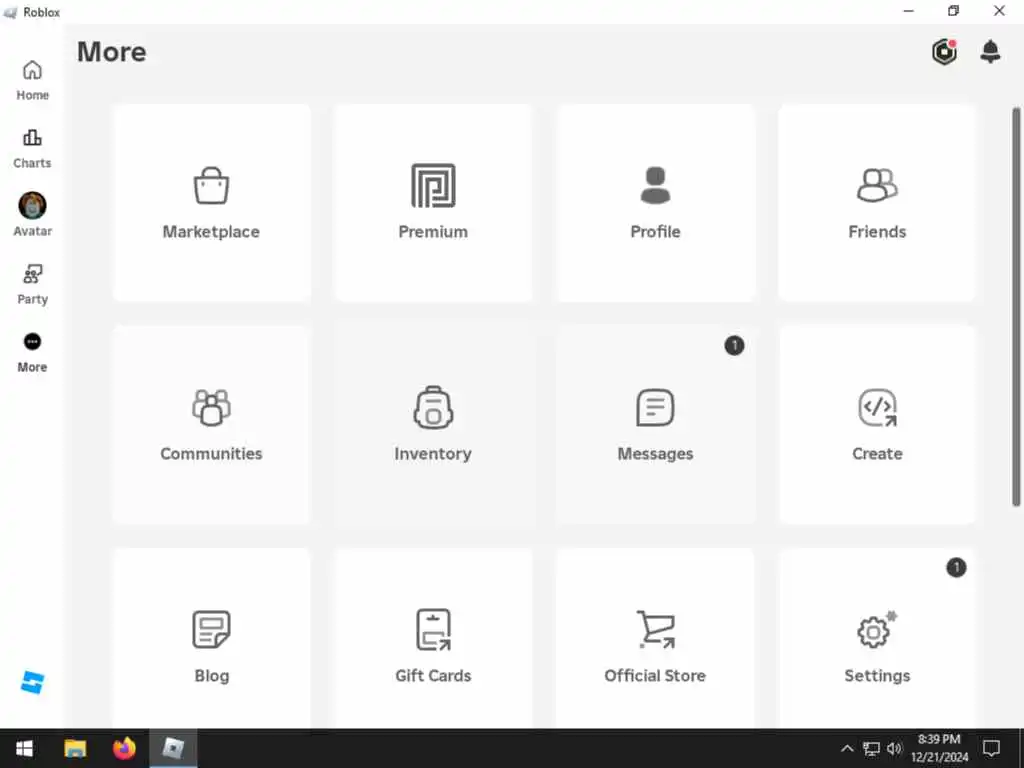Screen dimensions: 1024x768
Task: Open the Premium tile
Action: [433, 202]
